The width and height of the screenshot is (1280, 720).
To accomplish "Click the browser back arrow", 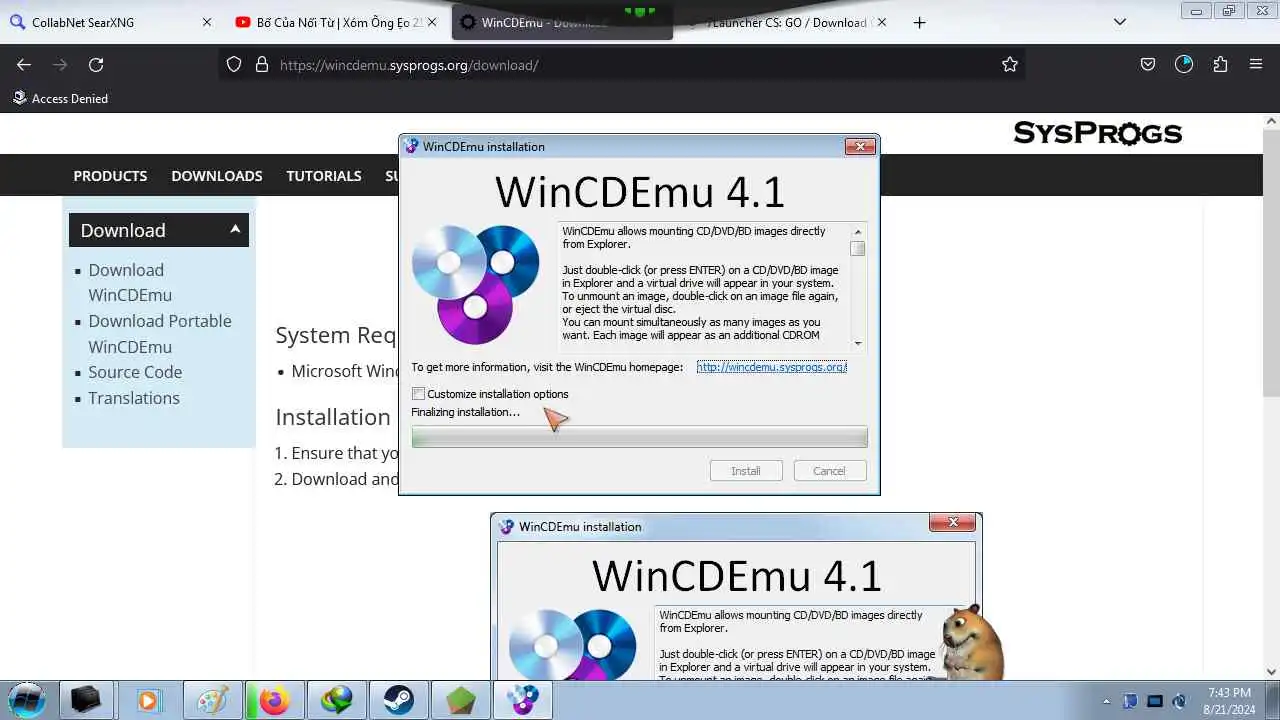I will click(x=24, y=64).
